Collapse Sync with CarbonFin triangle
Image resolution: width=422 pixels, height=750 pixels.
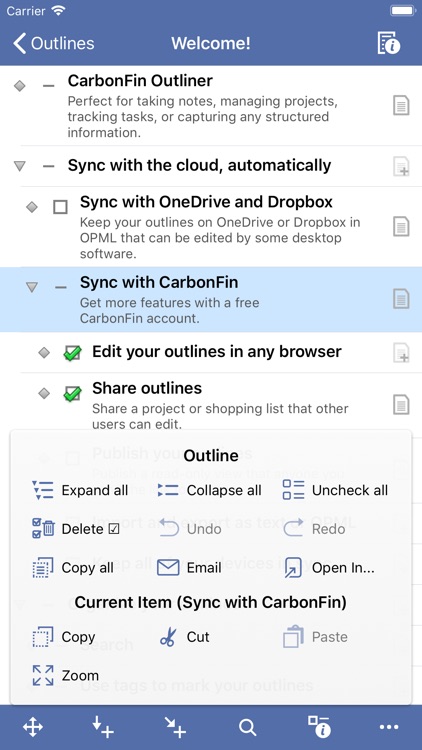click(32, 287)
